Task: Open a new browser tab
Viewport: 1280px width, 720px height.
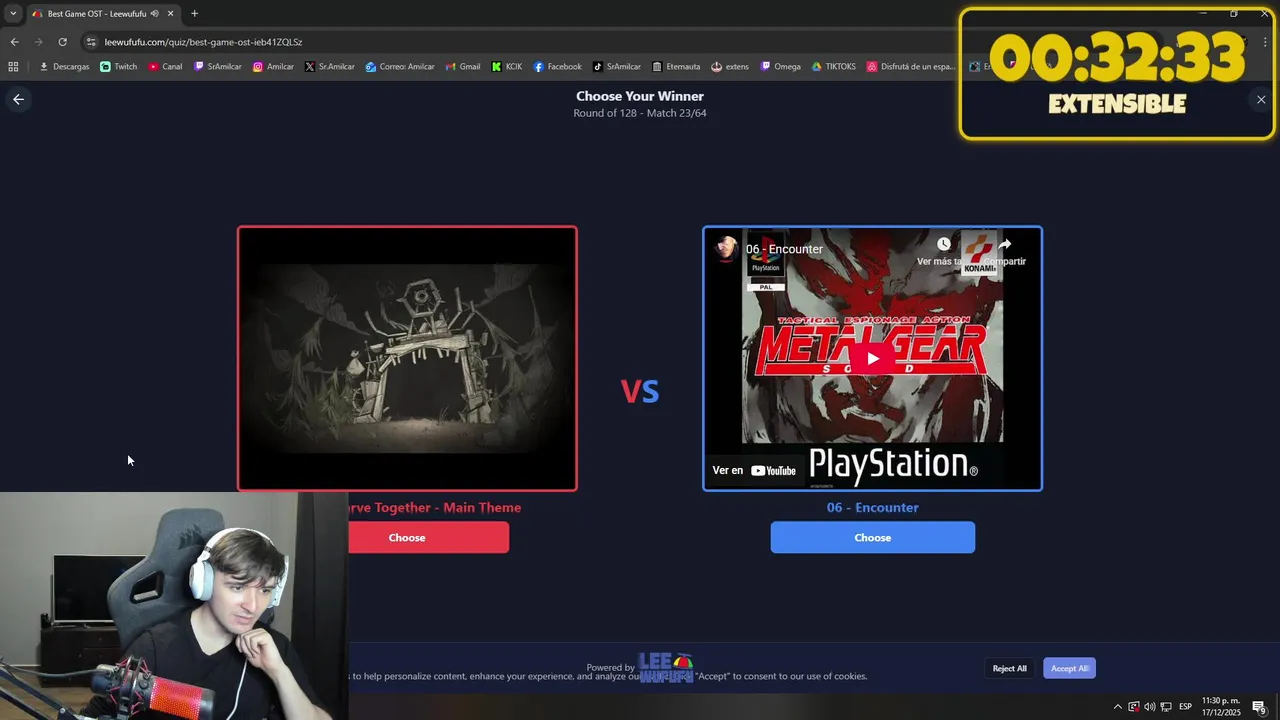Action: coord(194,13)
